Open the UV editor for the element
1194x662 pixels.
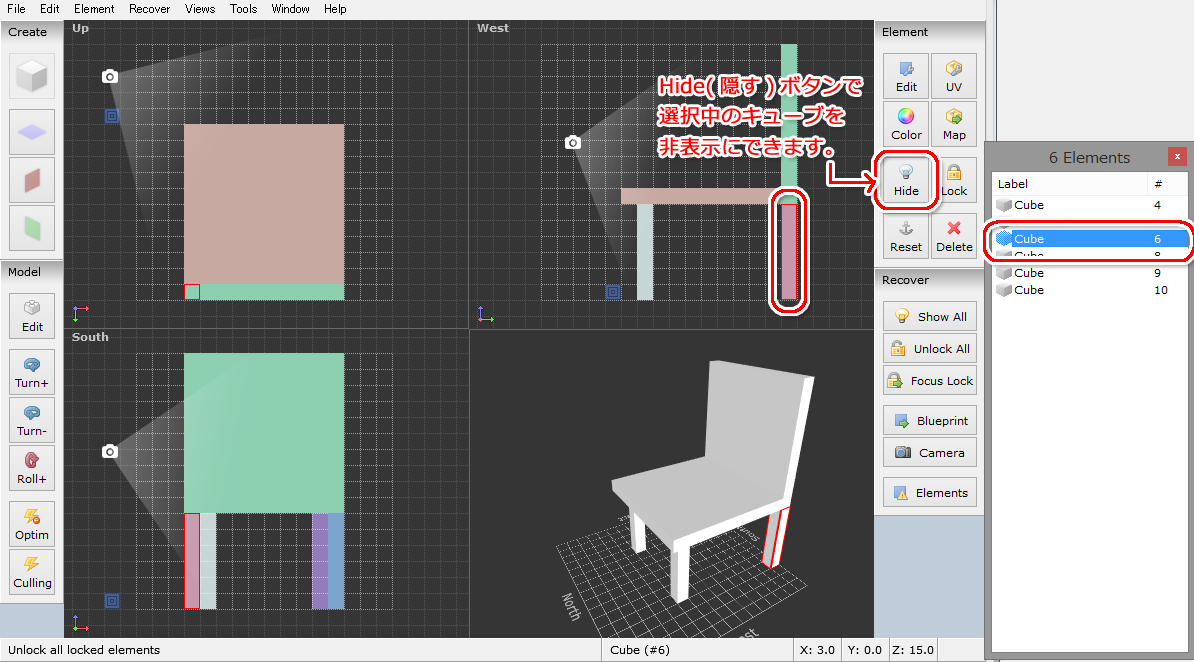tap(953, 76)
